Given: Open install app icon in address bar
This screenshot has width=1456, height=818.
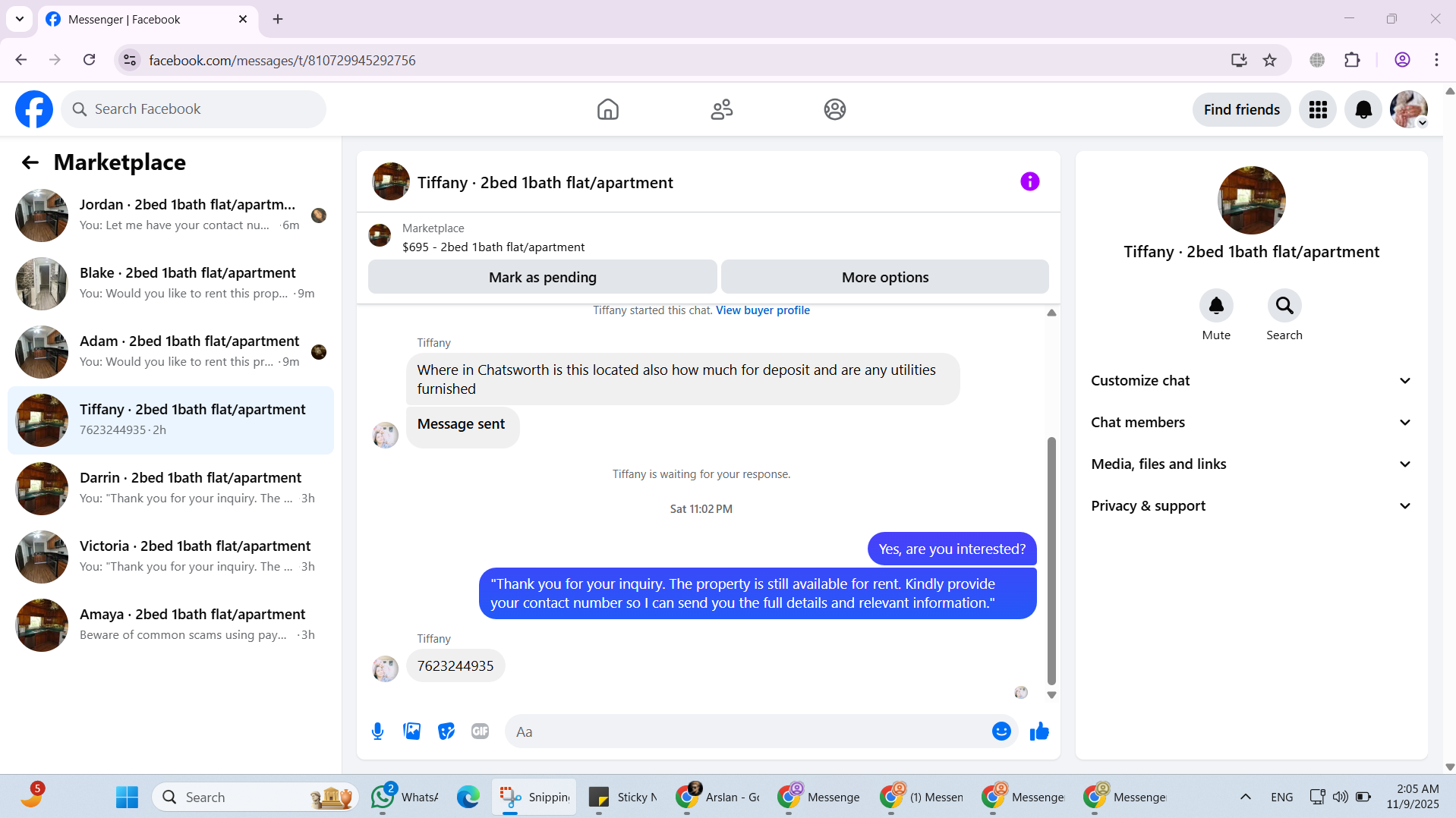Looking at the screenshot, I should pyautogui.click(x=1239, y=60).
